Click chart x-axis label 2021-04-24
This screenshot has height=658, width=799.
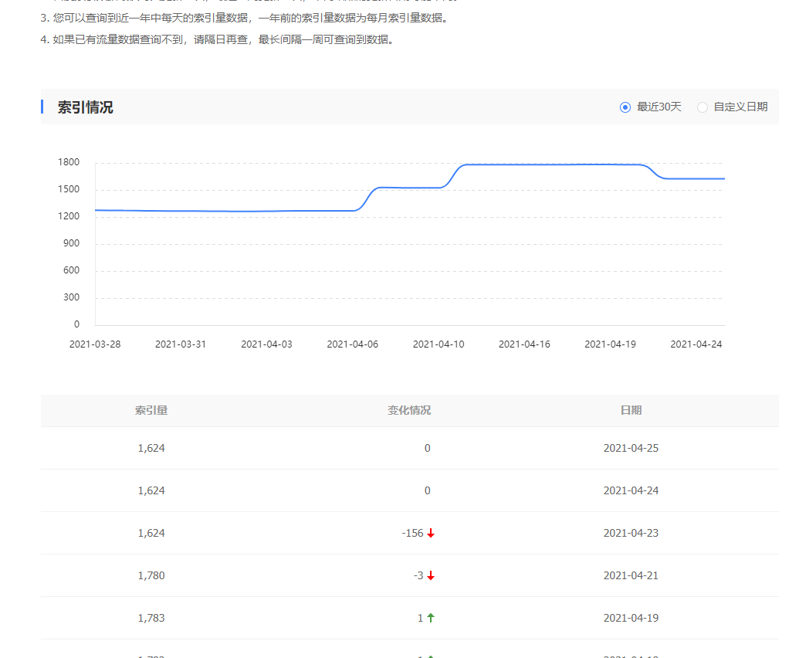[x=696, y=344]
